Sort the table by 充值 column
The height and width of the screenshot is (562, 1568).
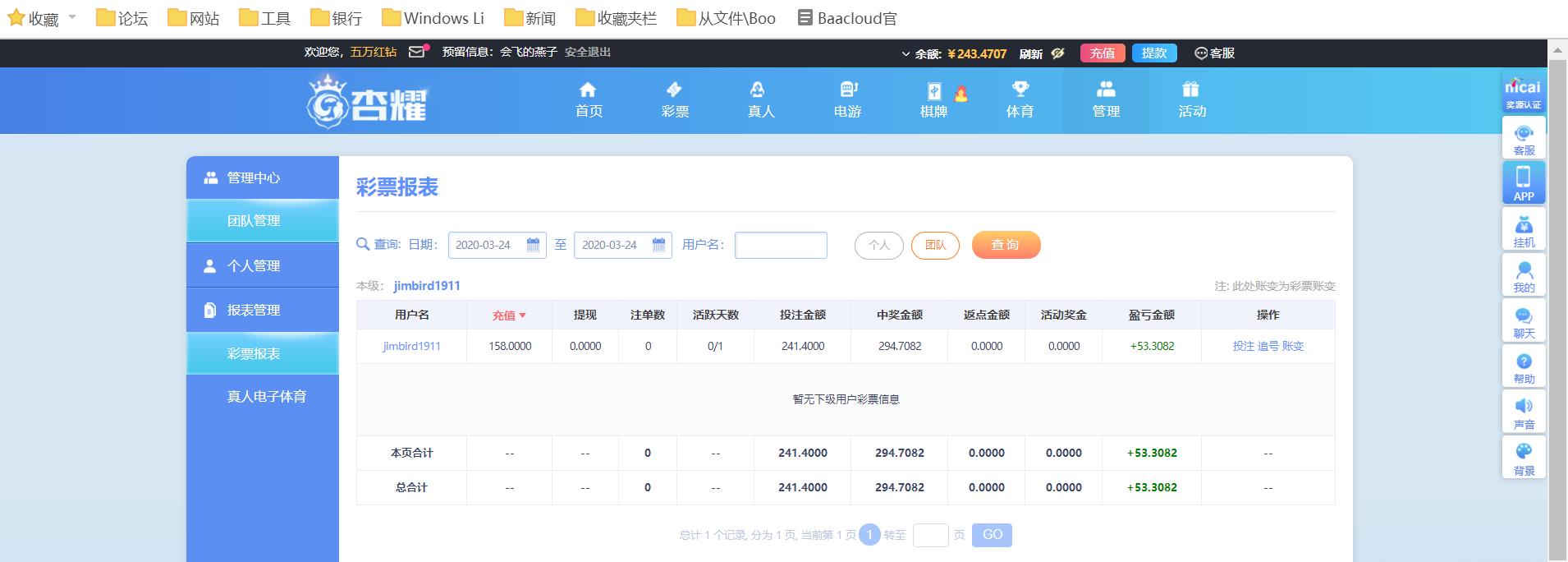pyautogui.click(x=509, y=316)
